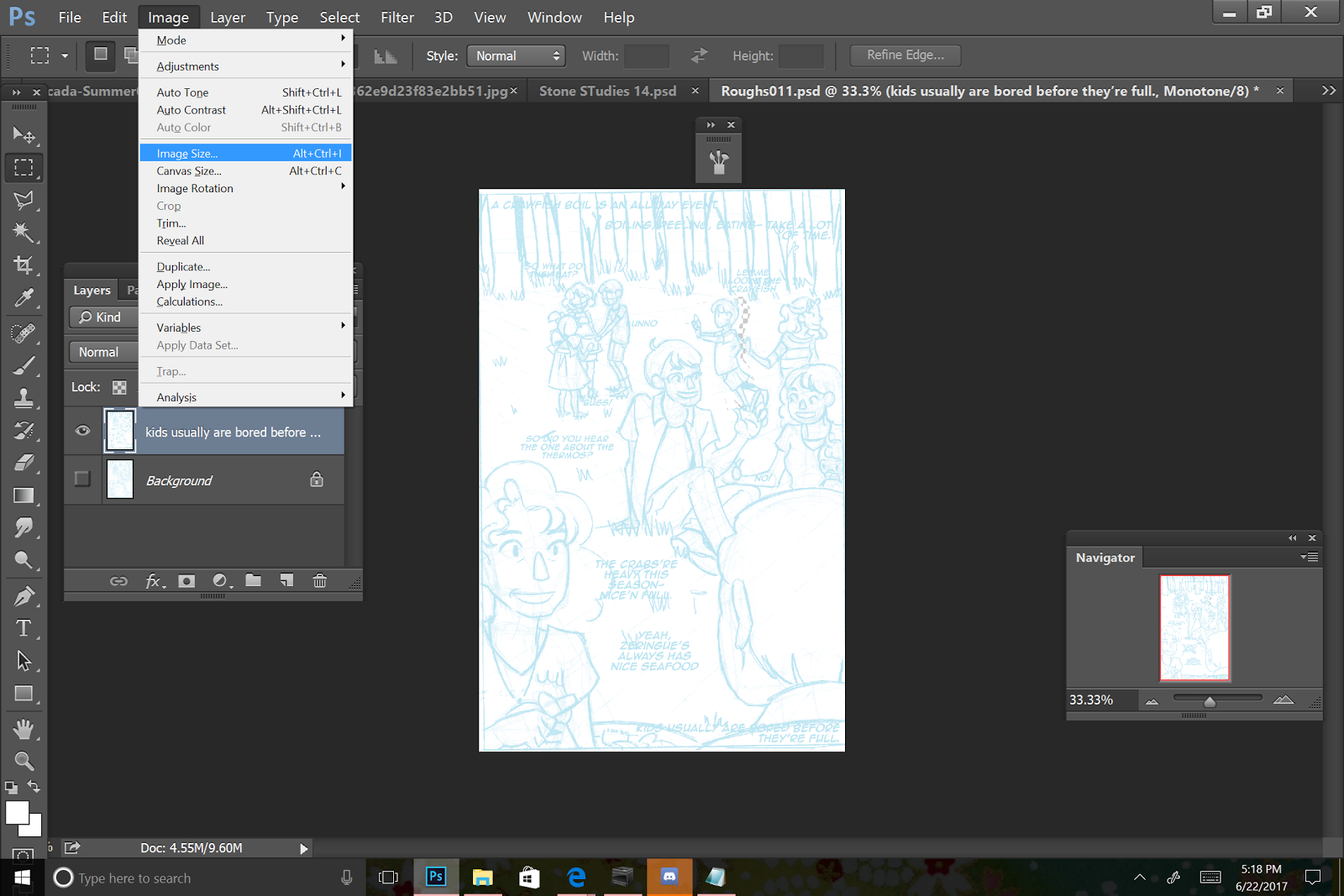Select the Eraser tool
The image size is (1344, 896).
click(24, 463)
